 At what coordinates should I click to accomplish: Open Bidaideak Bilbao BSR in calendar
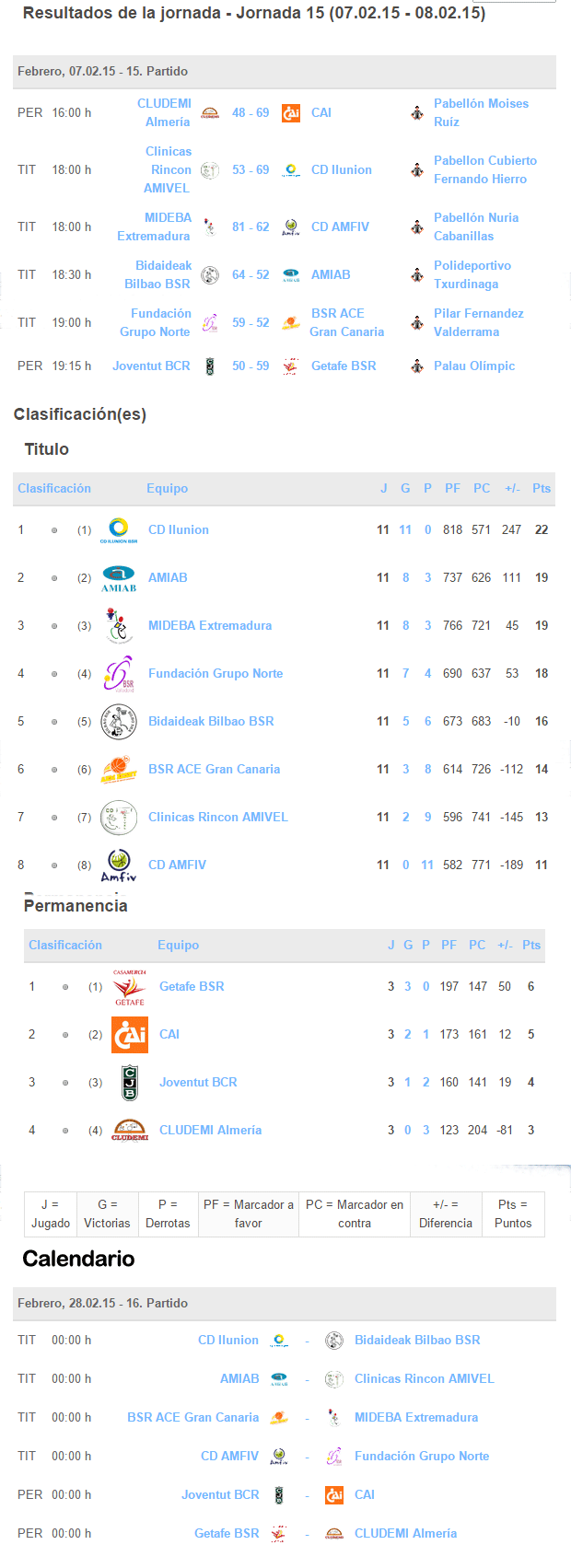(x=417, y=1341)
